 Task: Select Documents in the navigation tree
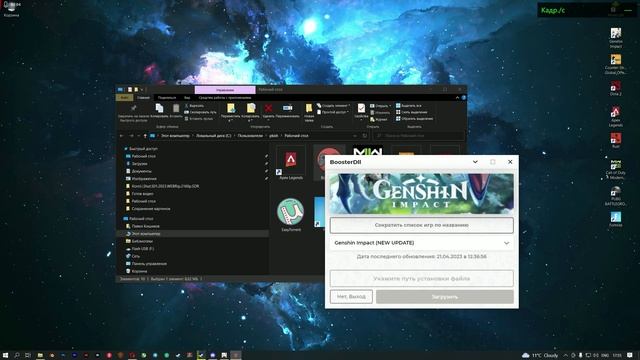tap(141, 171)
